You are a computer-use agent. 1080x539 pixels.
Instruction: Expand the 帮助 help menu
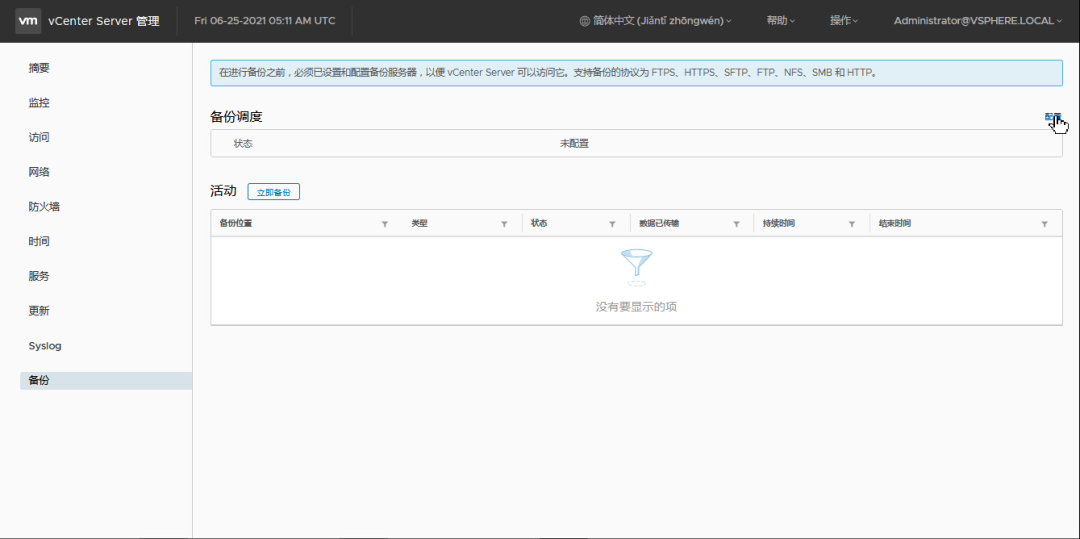pyautogui.click(x=780, y=21)
